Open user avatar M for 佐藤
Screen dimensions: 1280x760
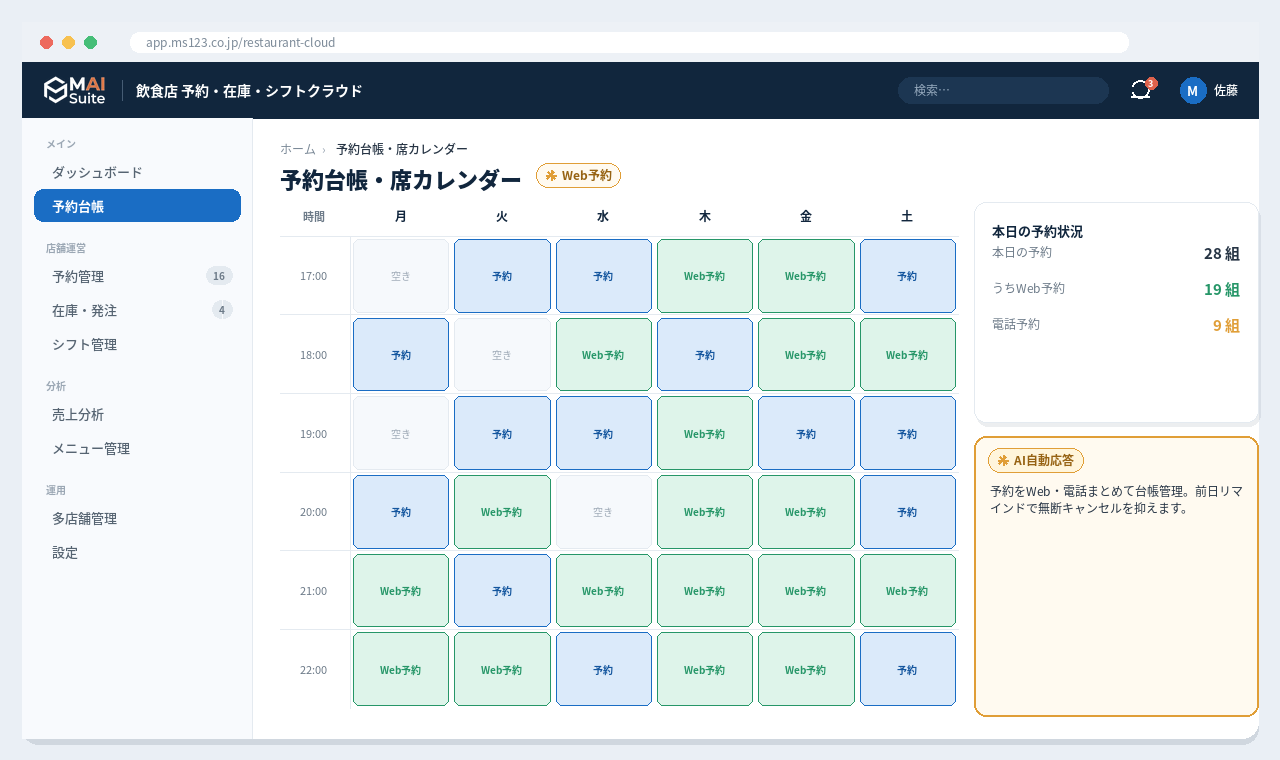click(x=1193, y=90)
